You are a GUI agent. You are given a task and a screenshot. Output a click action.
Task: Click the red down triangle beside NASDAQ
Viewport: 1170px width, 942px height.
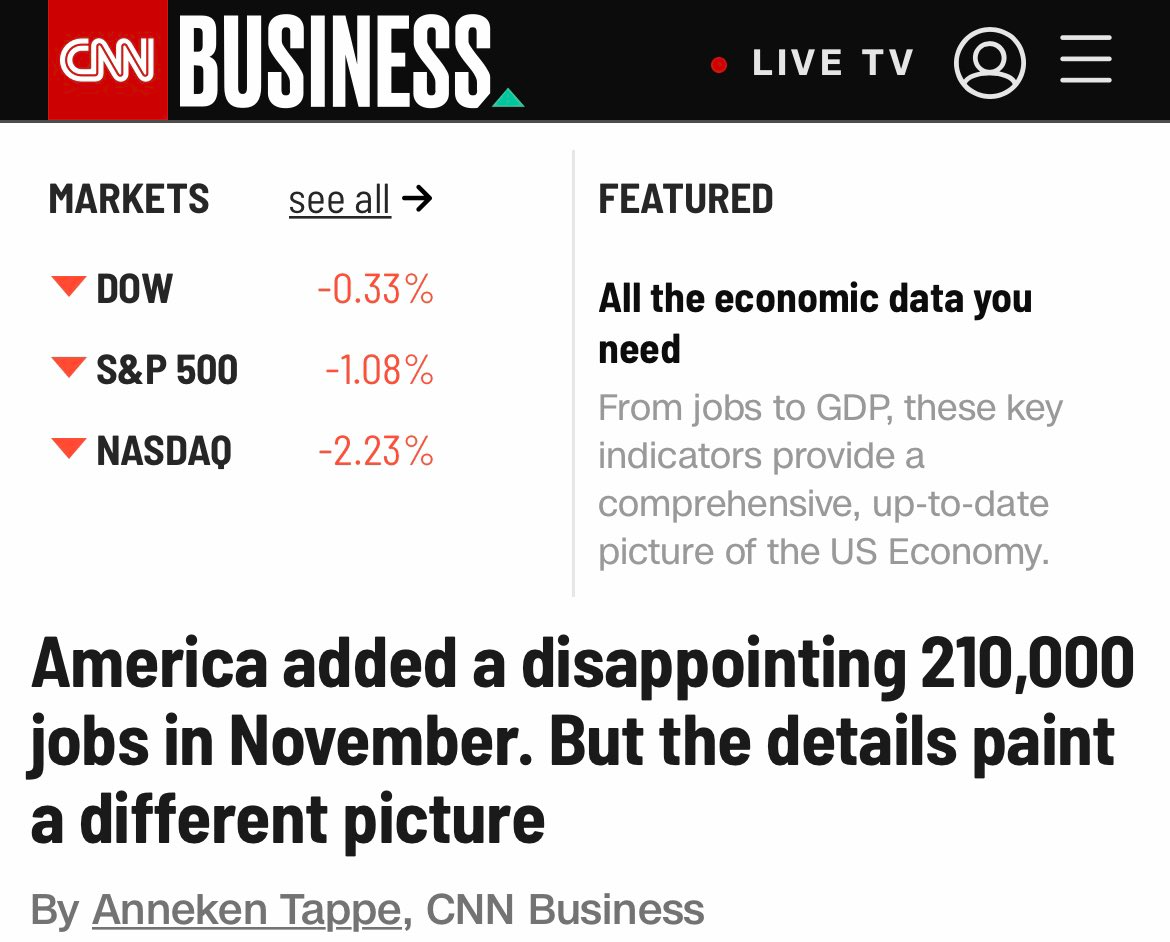[x=68, y=449]
